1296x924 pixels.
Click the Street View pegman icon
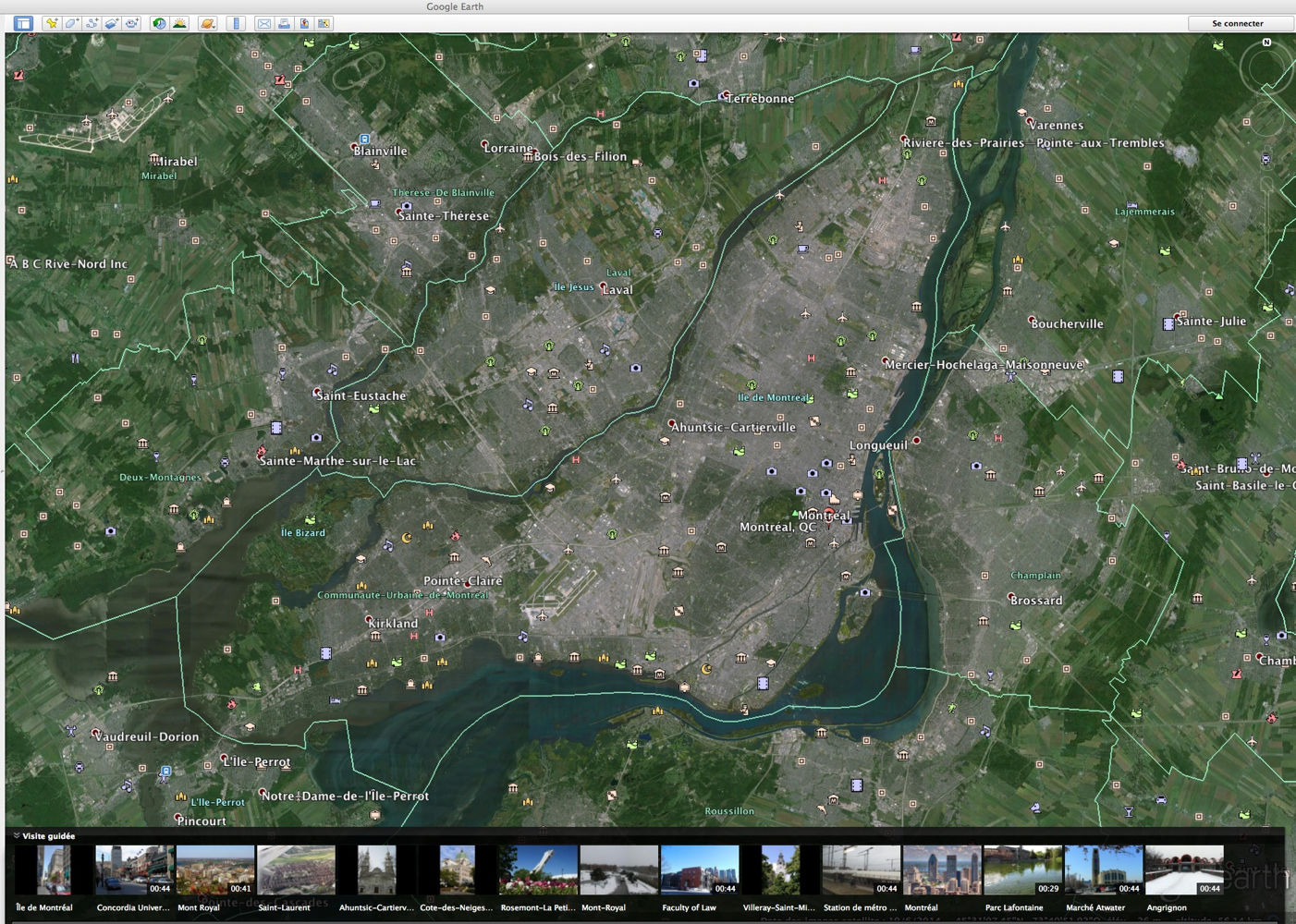[x=1265, y=159]
